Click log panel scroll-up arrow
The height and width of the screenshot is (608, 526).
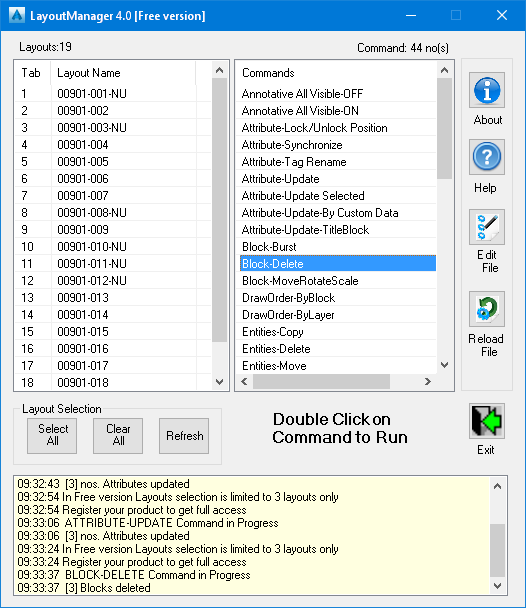[x=498, y=486]
